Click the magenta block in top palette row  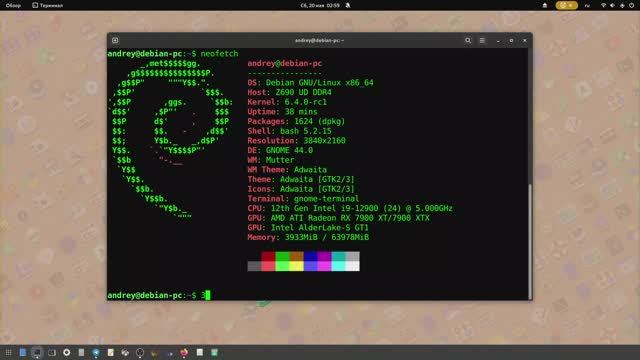click(324, 256)
